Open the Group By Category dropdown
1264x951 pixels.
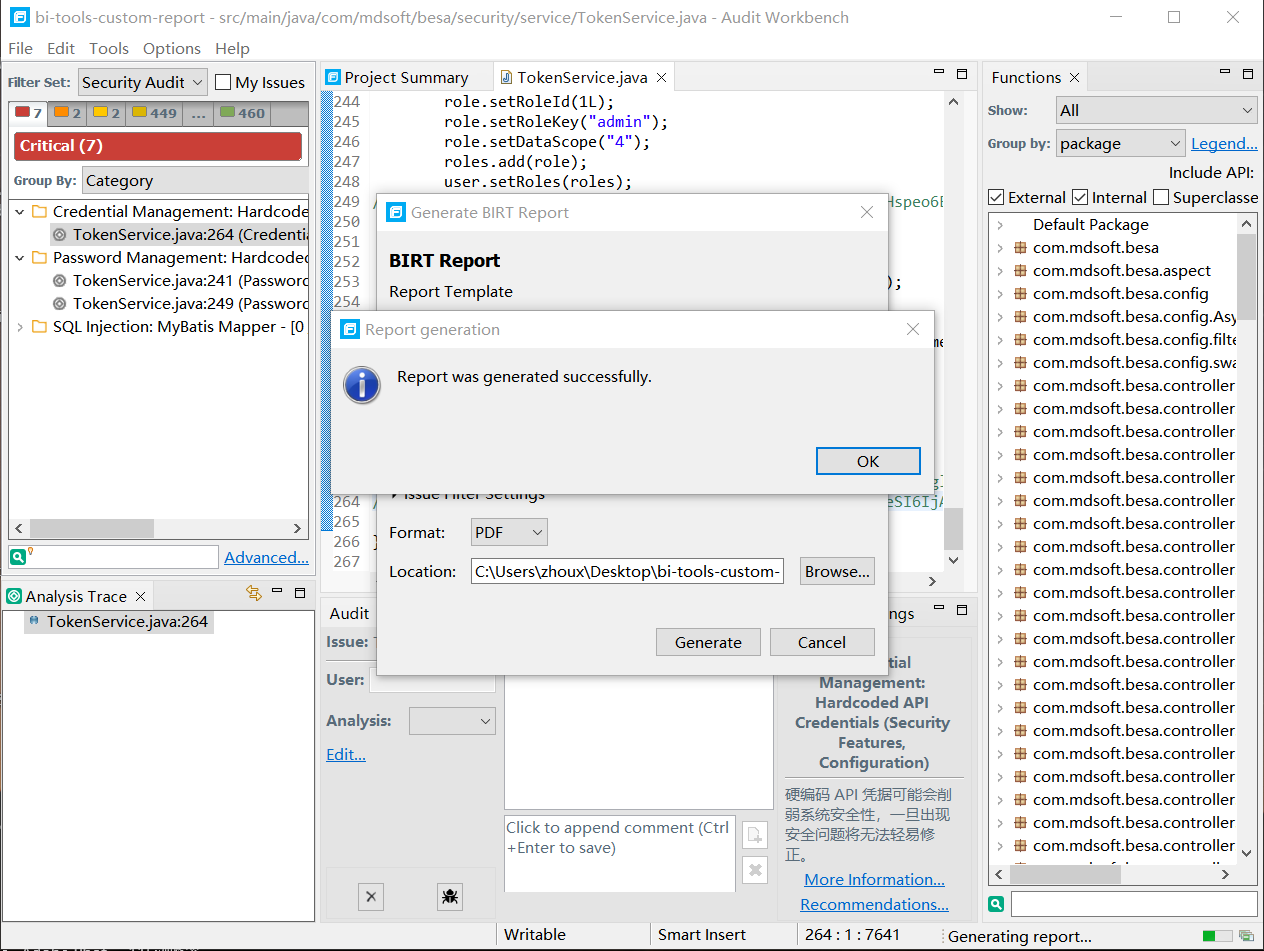[x=195, y=181]
